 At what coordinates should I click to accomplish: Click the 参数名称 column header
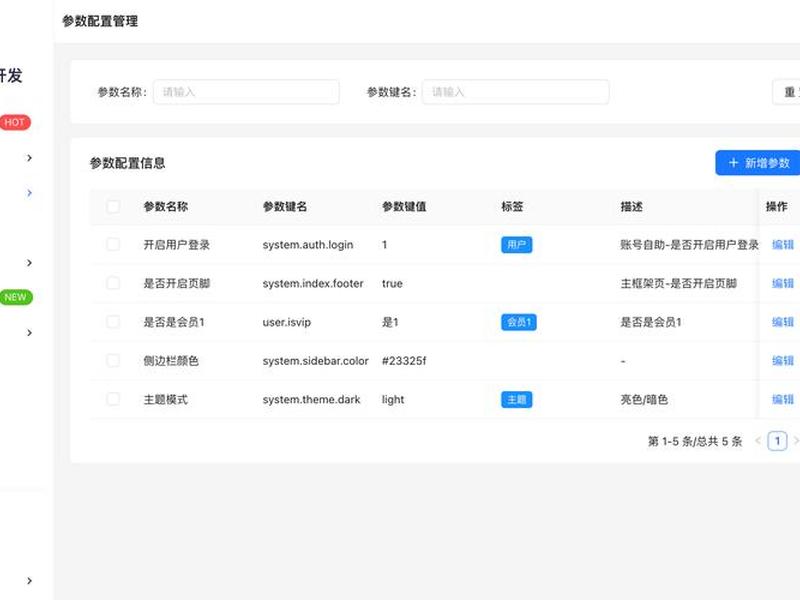166,207
